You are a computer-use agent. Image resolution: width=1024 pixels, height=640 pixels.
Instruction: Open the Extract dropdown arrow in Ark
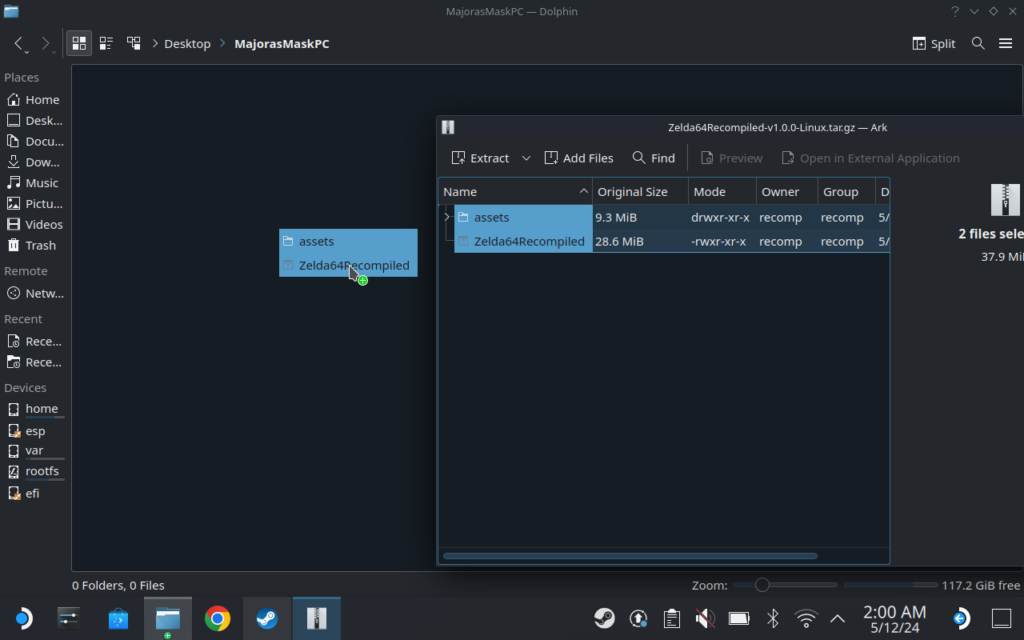click(526, 158)
